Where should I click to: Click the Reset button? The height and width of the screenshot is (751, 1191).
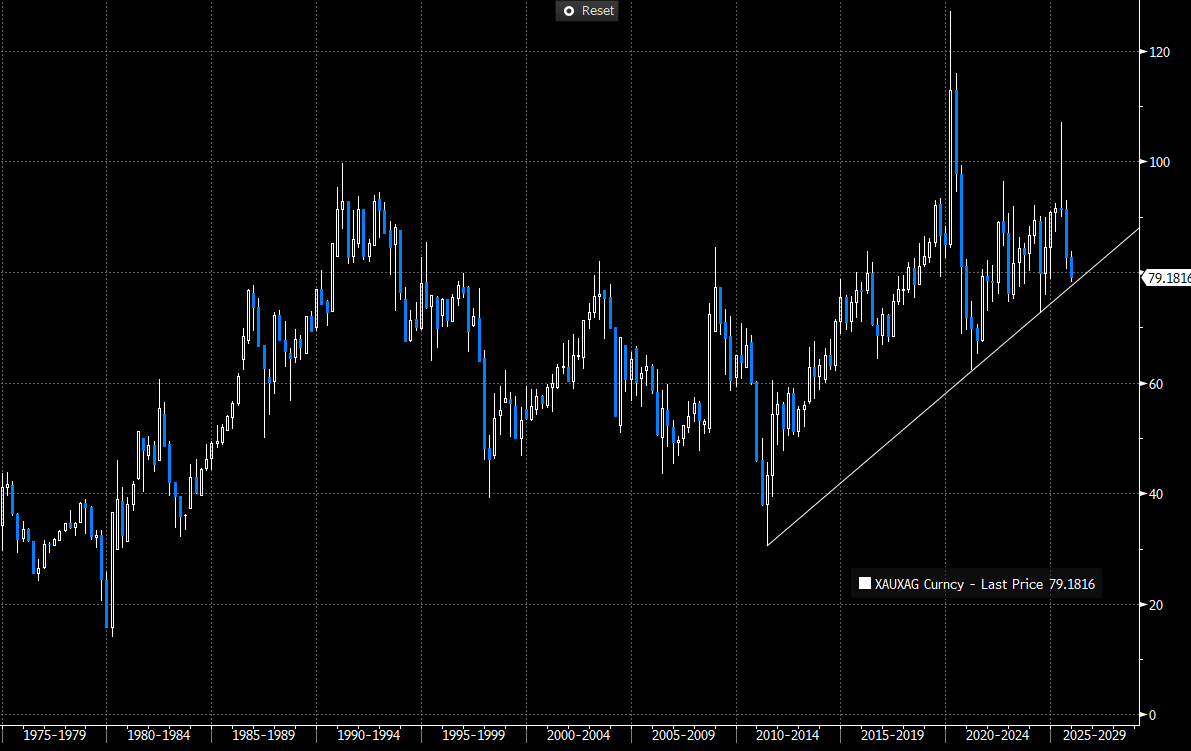[586, 11]
